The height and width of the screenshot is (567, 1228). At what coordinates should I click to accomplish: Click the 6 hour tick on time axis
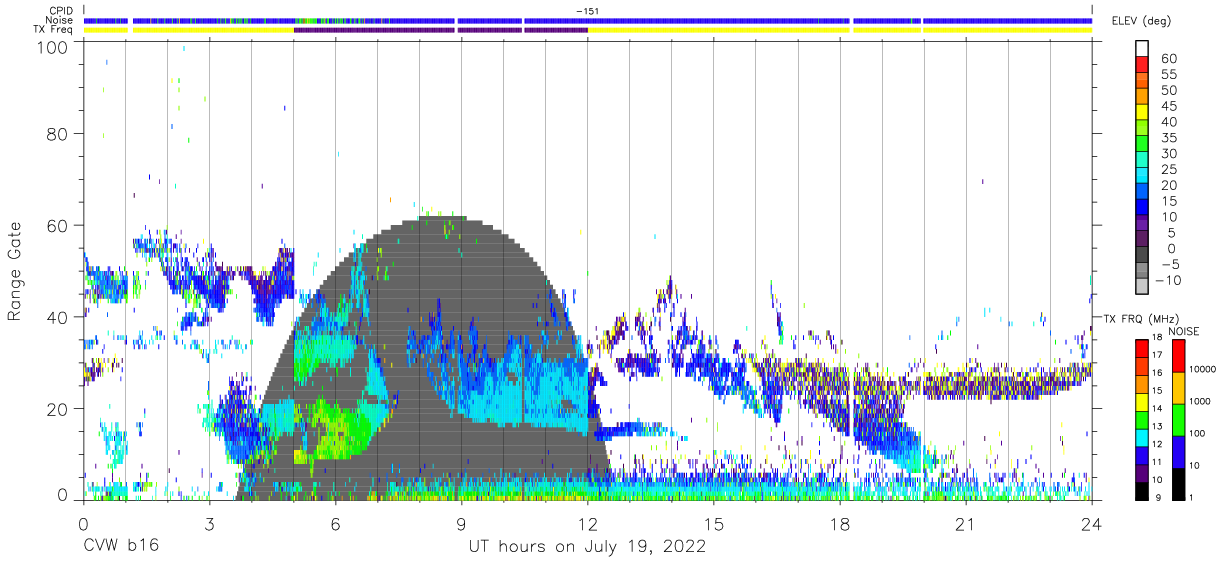(x=335, y=523)
